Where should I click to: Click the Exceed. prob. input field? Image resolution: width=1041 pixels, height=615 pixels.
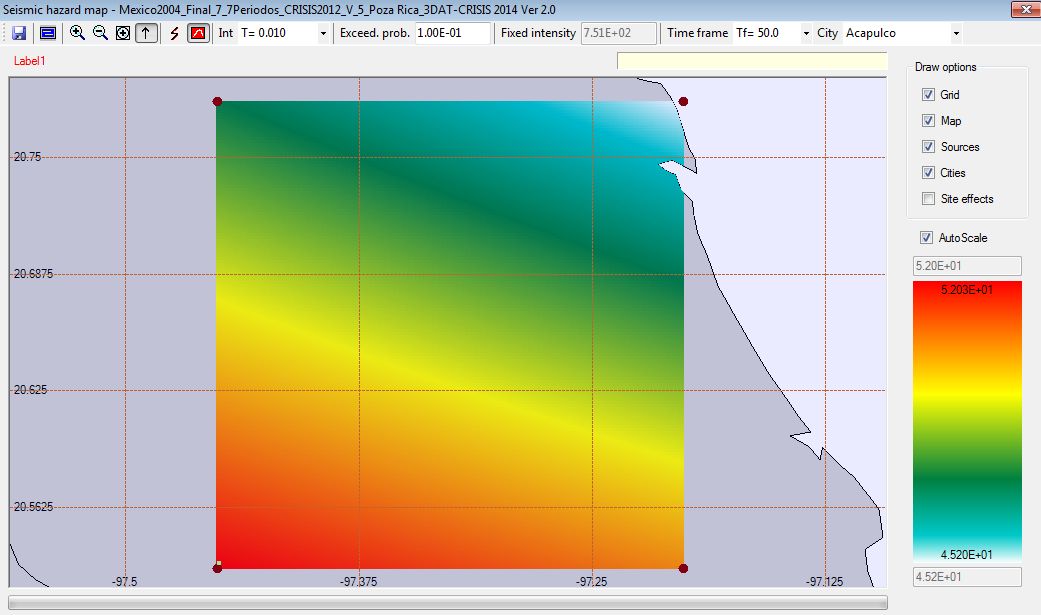[x=452, y=34]
